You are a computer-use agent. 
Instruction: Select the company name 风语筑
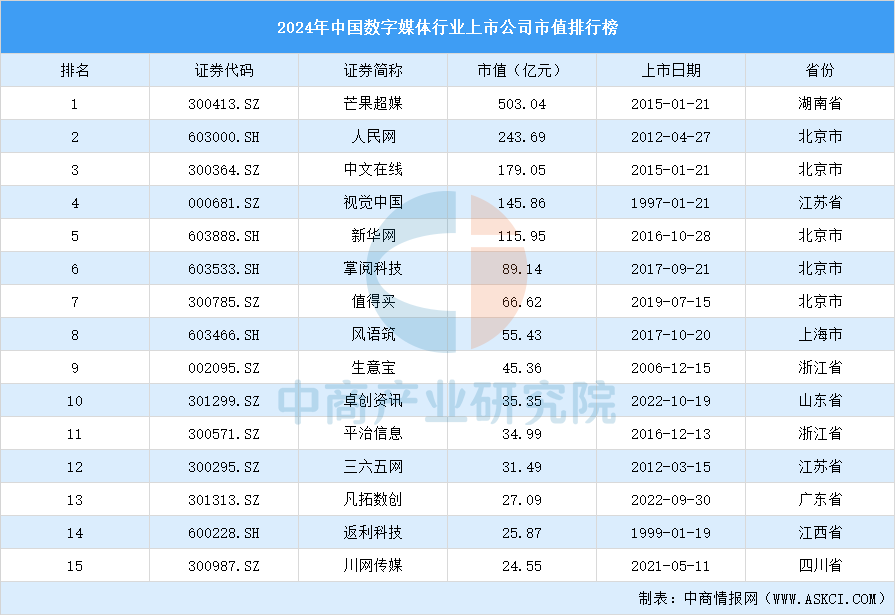[x=373, y=335]
